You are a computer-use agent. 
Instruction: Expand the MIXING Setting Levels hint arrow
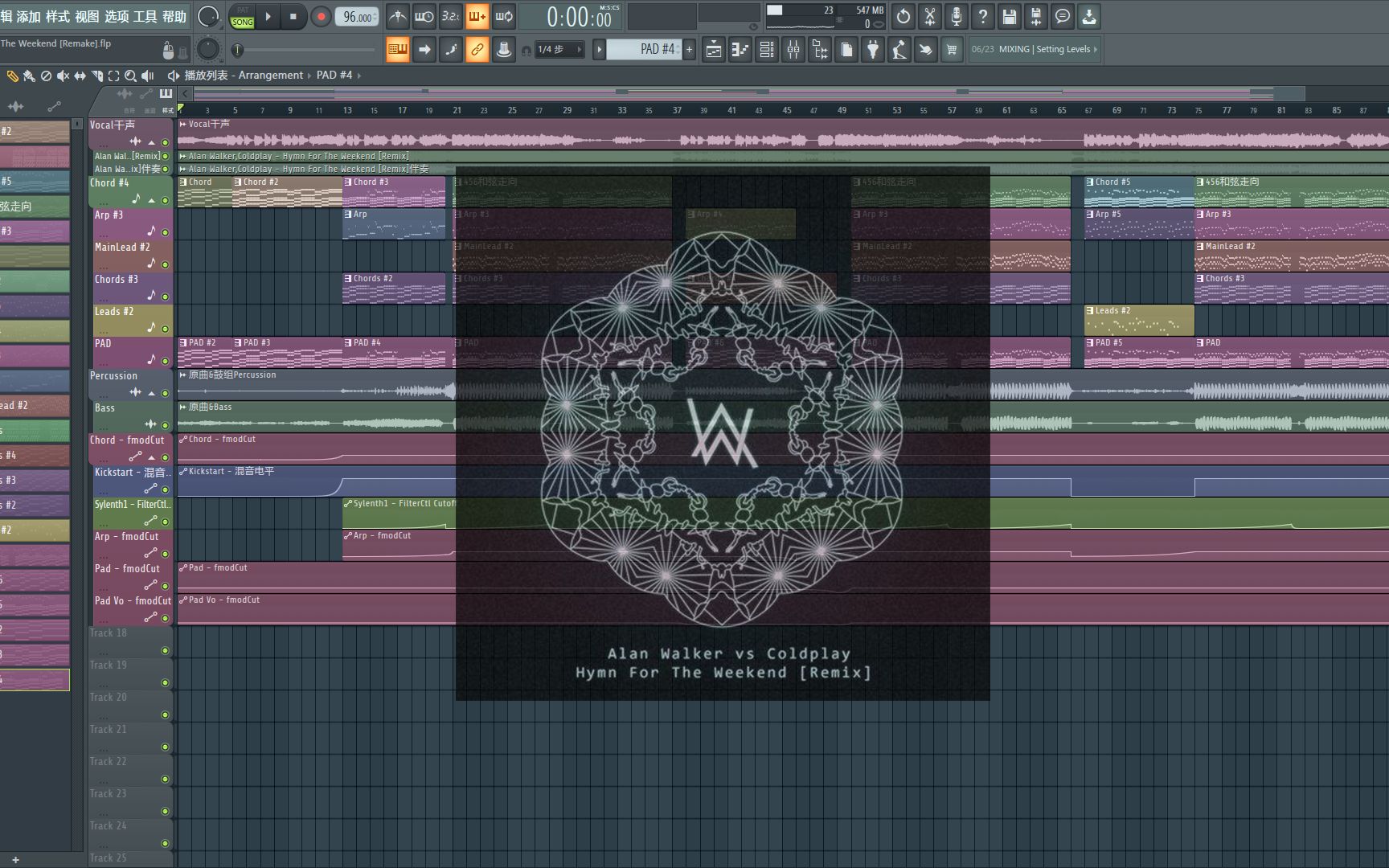(x=1095, y=49)
